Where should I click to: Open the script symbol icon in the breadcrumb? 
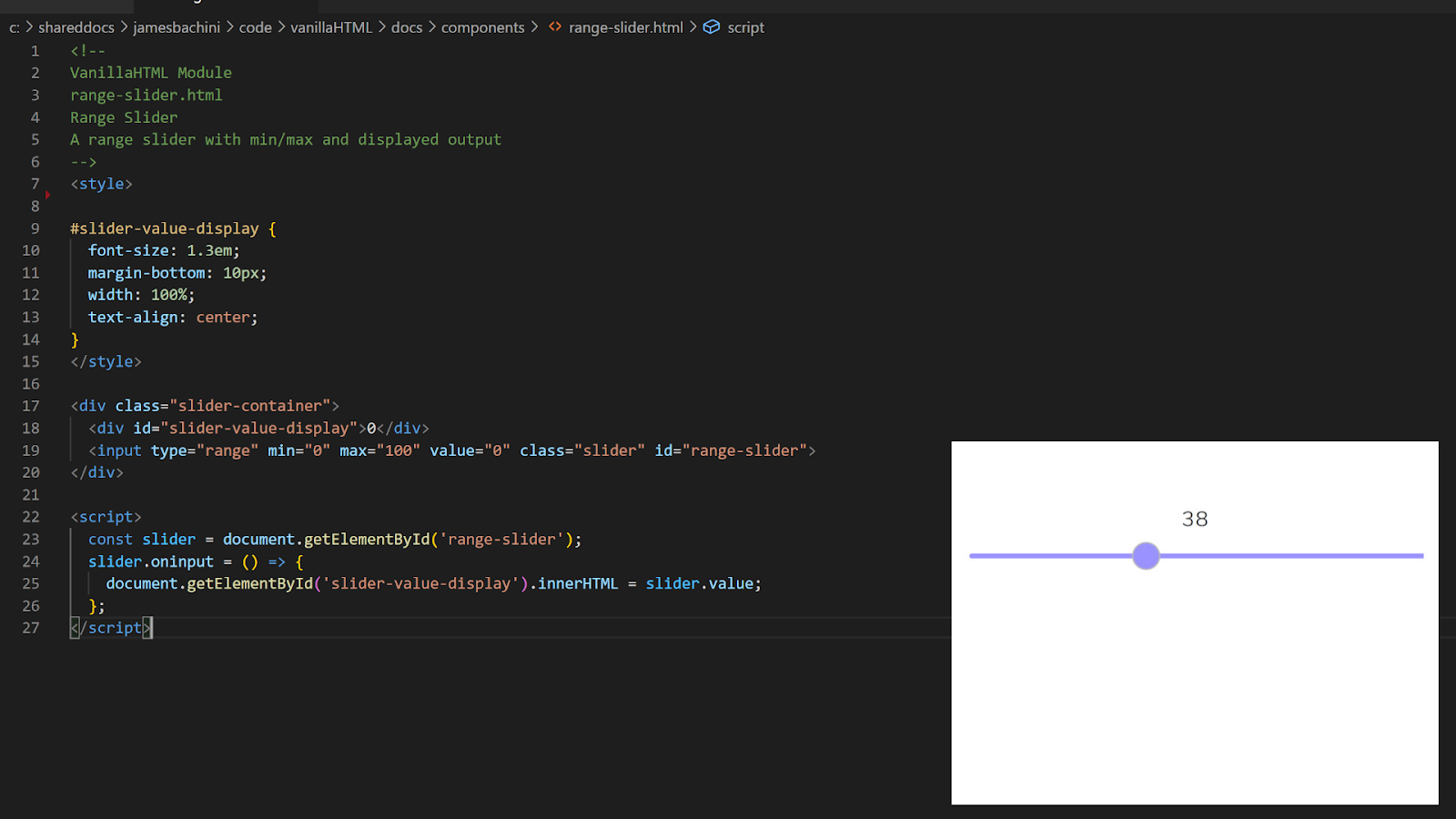tap(712, 27)
